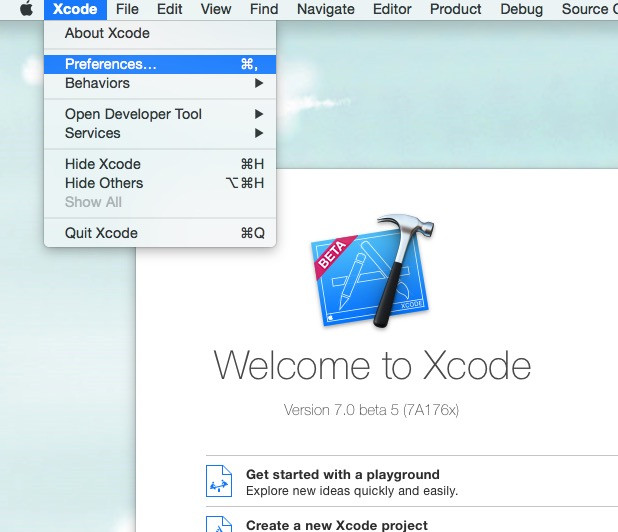Expand the Open Developer Tool submenu
The width and height of the screenshot is (618, 532).
click(160, 114)
